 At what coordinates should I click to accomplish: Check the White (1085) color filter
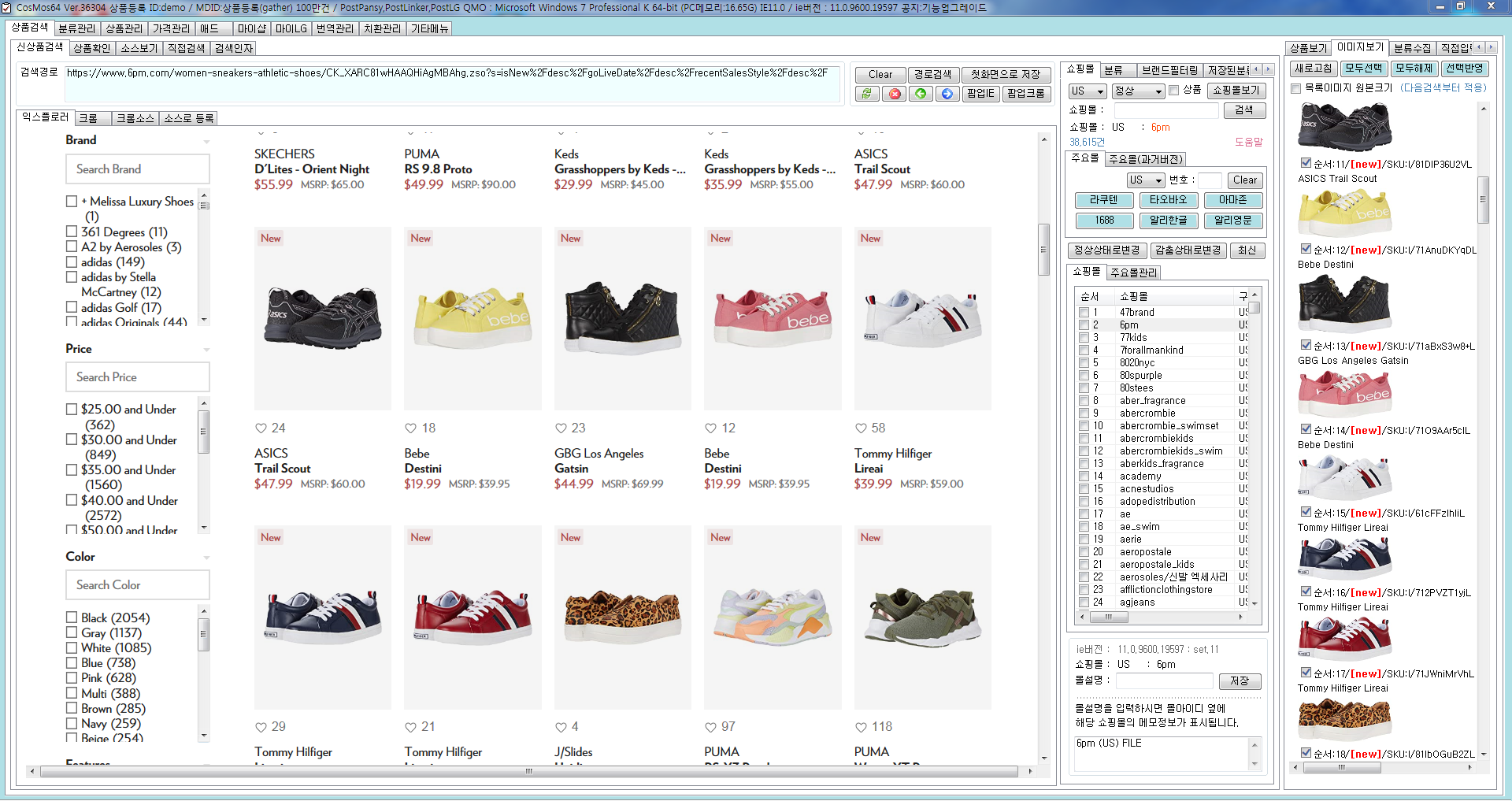point(72,647)
